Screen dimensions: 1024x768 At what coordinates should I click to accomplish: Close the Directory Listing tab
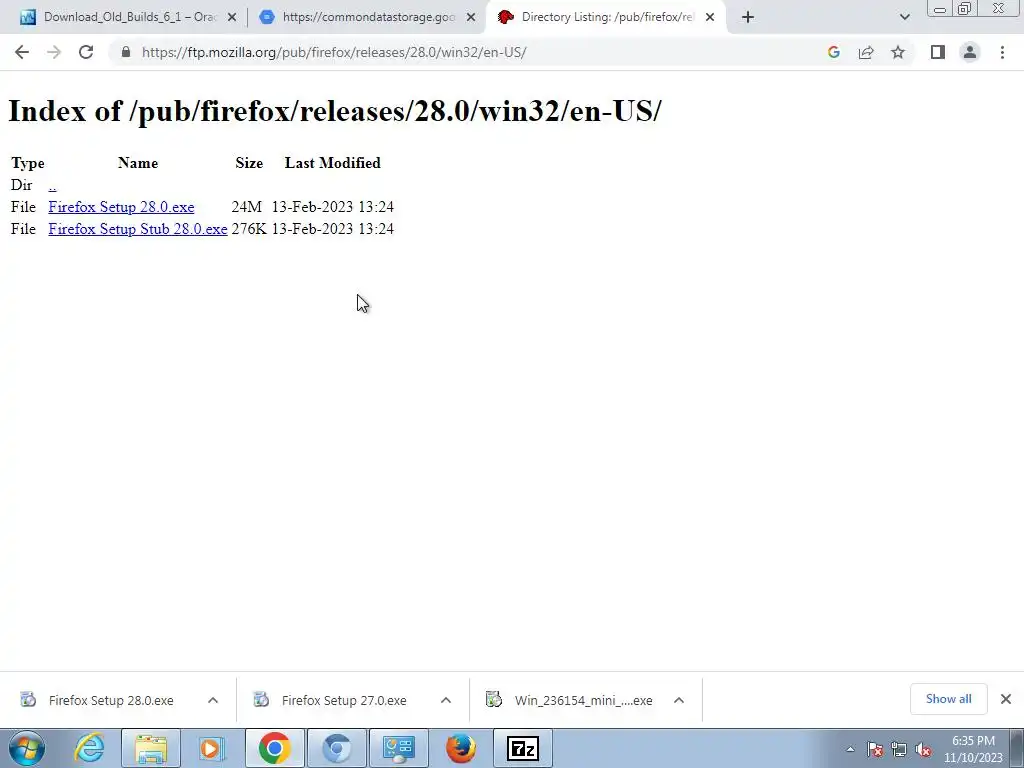(x=710, y=17)
